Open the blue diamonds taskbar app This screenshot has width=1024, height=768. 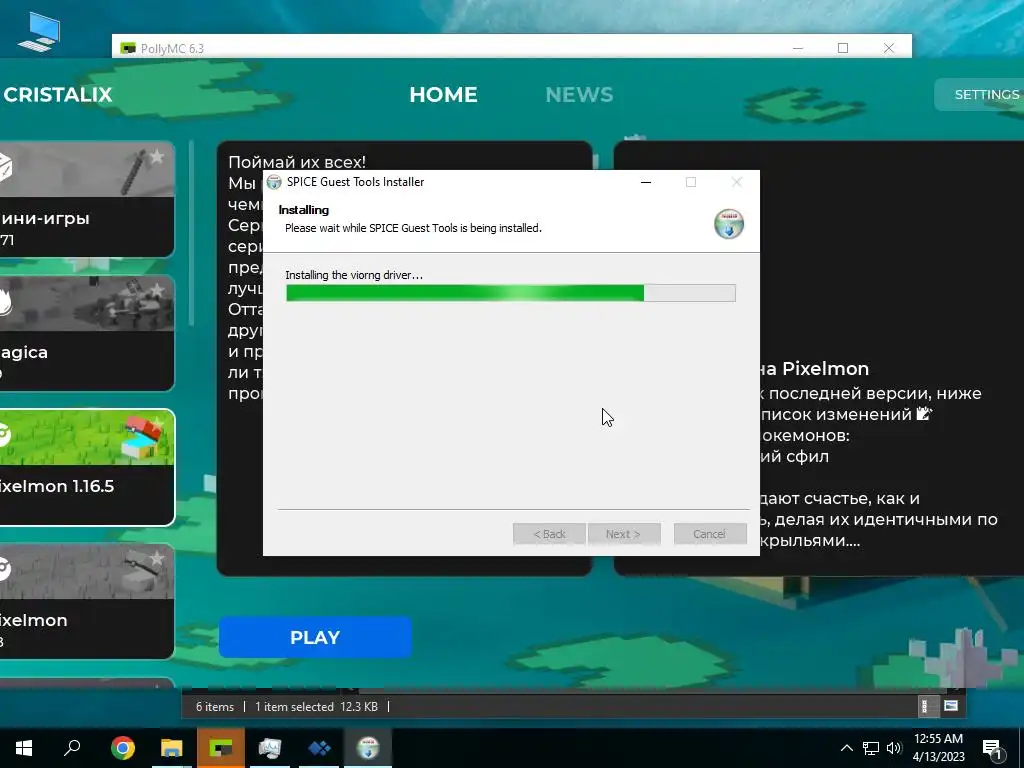319,748
